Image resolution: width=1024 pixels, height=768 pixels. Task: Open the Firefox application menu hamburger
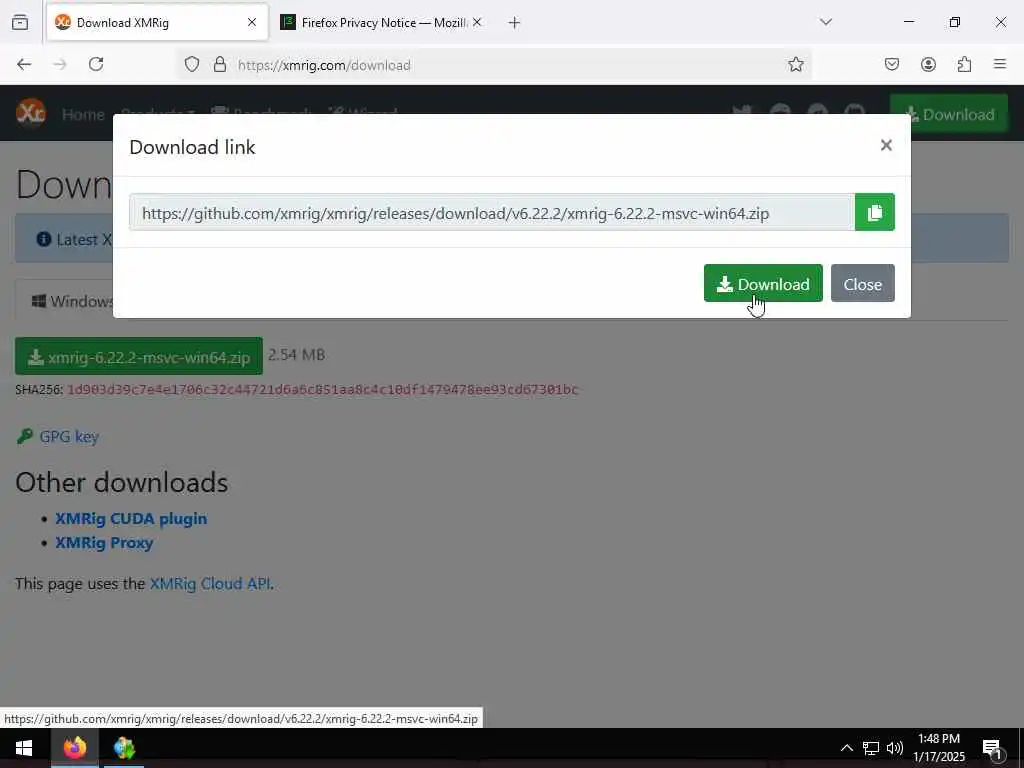point(1000,64)
